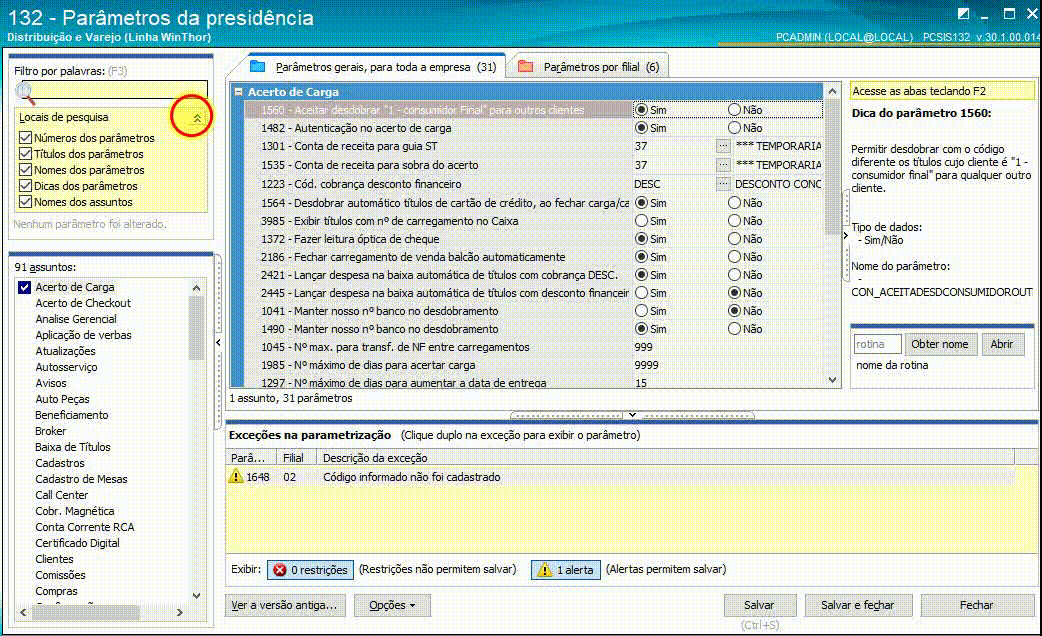Screen dimensions: 1042x636
Task: Select Não for parameter 1490
Action: point(734,329)
